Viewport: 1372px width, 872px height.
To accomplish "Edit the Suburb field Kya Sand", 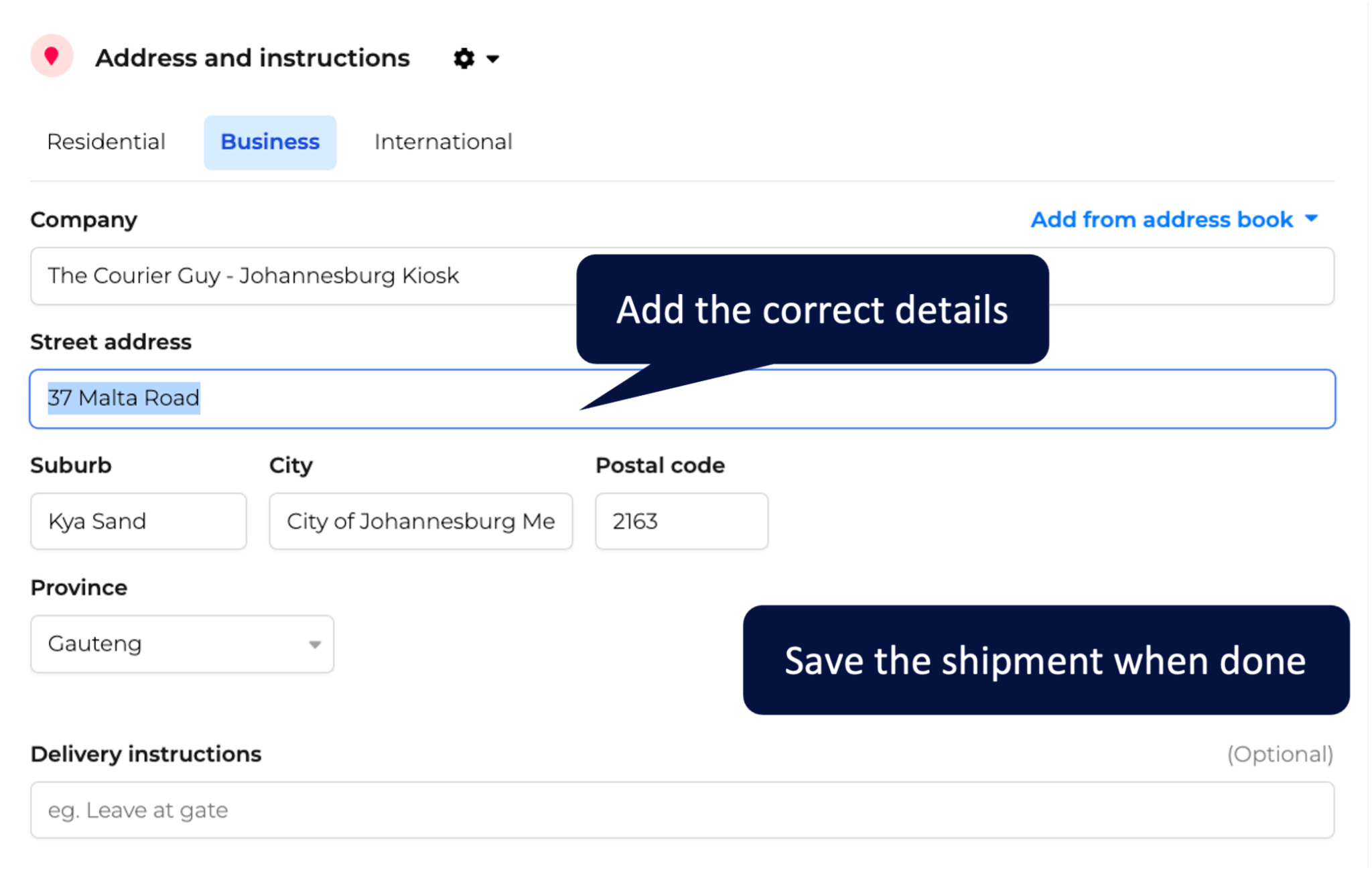I will [x=139, y=521].
